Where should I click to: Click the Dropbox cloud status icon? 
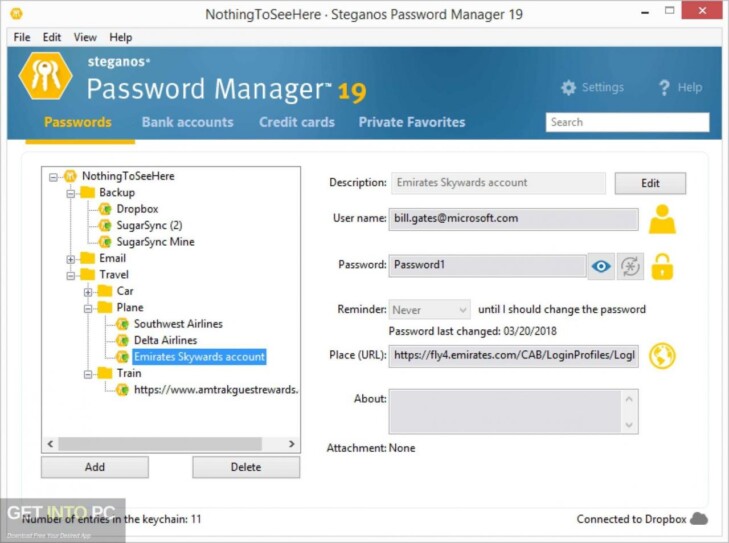tap(699, 518)
